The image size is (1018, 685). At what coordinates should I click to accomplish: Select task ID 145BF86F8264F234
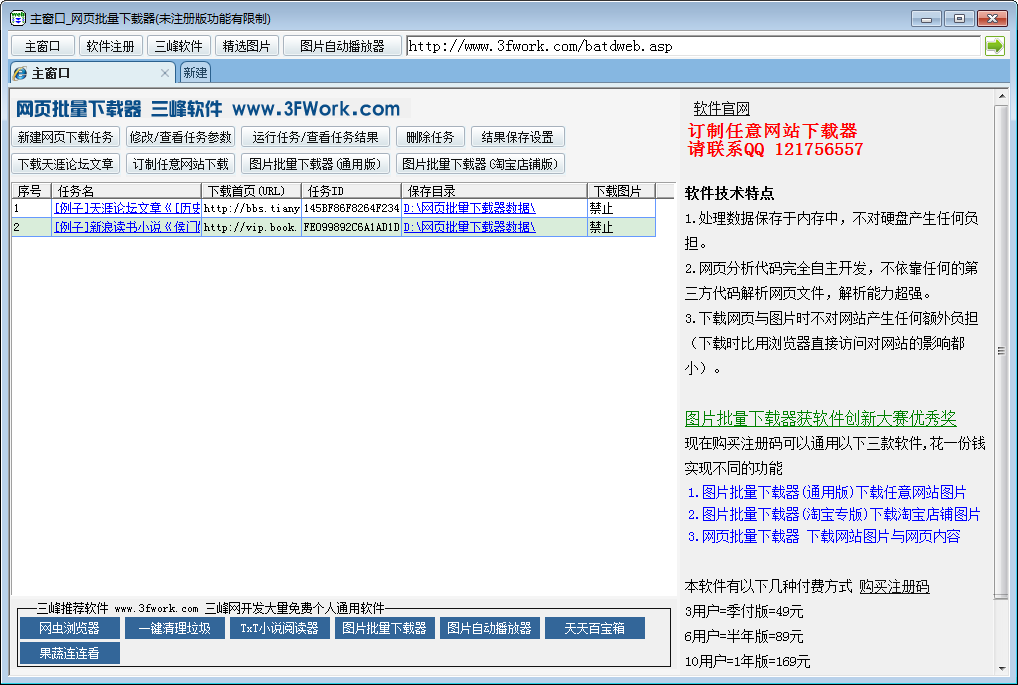(x=351, y=208)
